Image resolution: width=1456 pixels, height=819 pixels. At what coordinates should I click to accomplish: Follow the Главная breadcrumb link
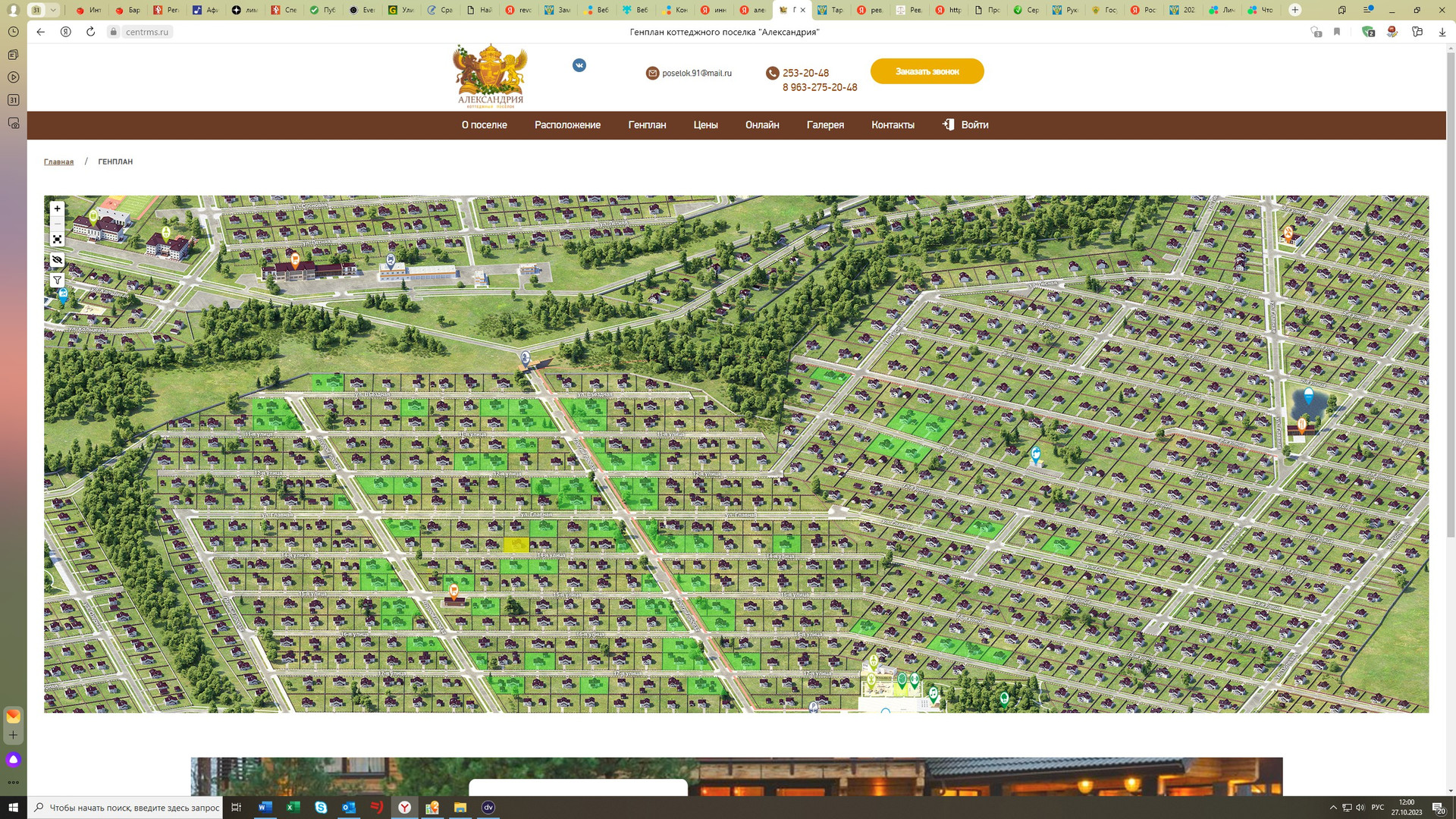tap(58, 162)
